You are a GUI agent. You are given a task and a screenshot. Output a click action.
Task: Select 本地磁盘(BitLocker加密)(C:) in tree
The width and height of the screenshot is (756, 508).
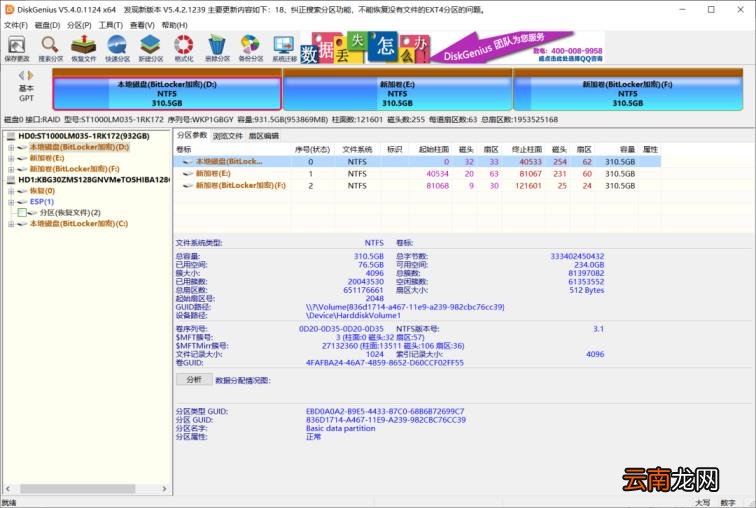(79, 224)
